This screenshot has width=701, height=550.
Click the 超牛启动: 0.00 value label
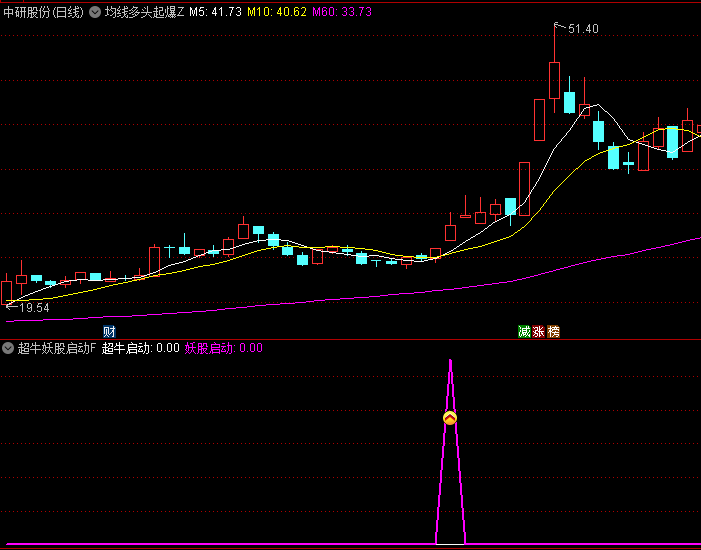coord(140,348)
